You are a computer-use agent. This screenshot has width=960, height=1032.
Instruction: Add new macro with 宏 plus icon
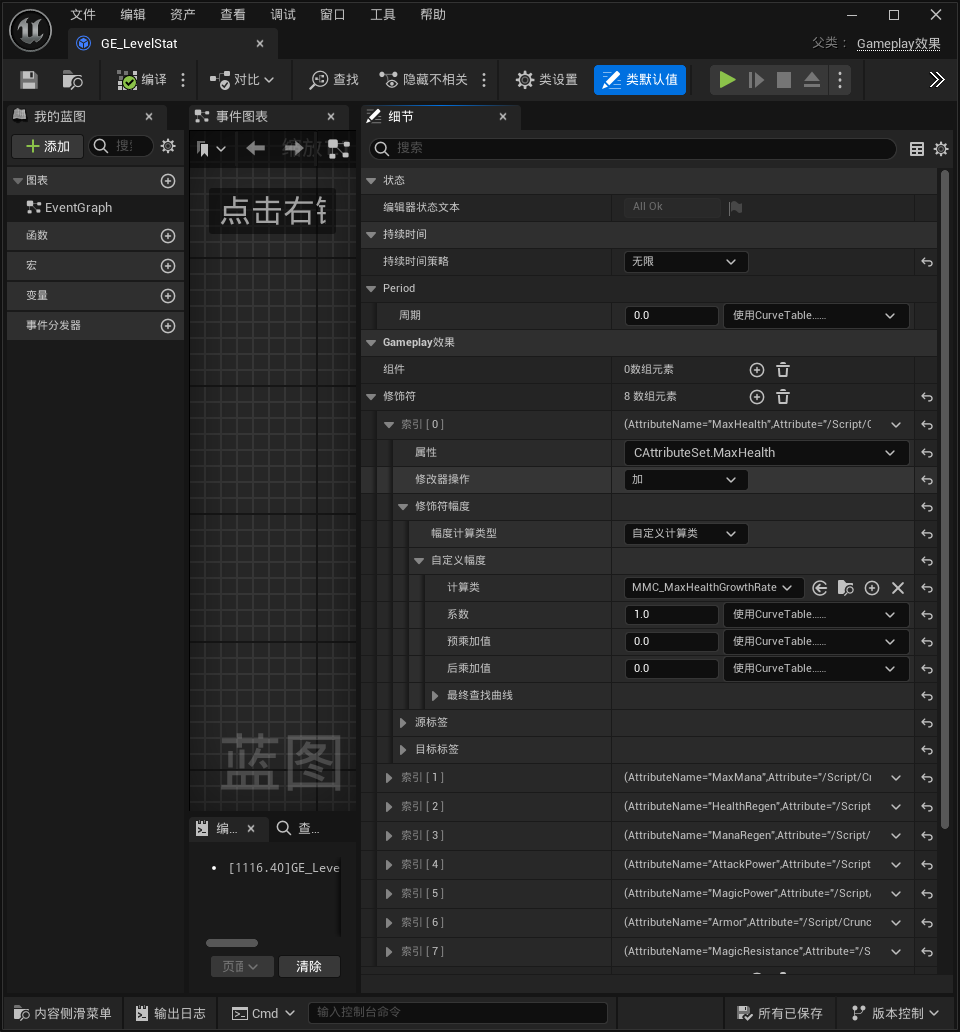[168, 266]
